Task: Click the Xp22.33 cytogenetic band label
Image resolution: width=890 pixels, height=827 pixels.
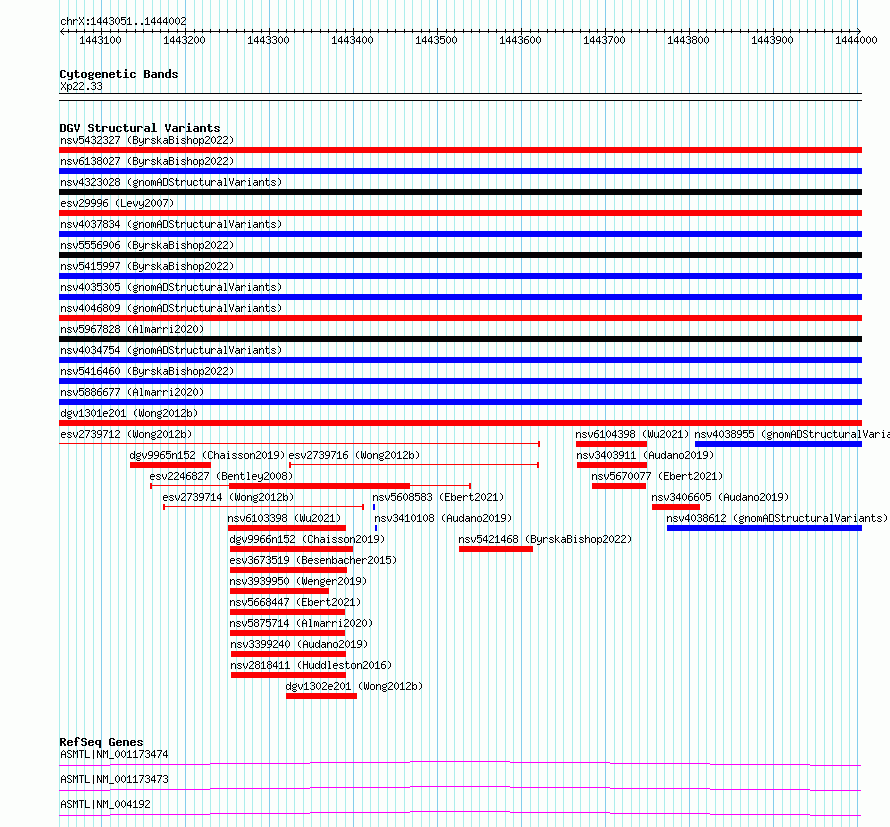Action: 81,86
